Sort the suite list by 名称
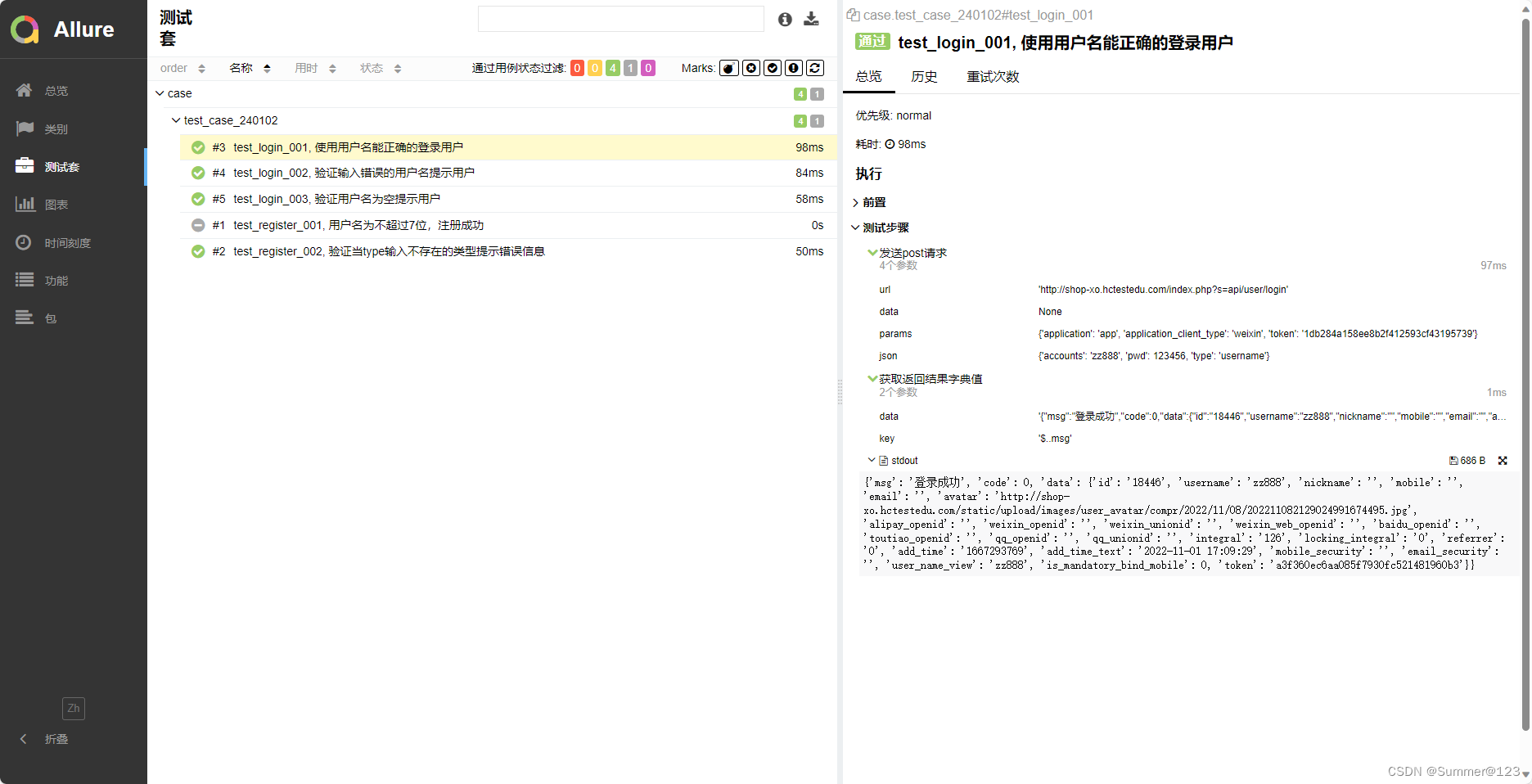Image resolution: width=1532 pixels, height=784 pixels. pyautogui.click(x=250, y=68)
